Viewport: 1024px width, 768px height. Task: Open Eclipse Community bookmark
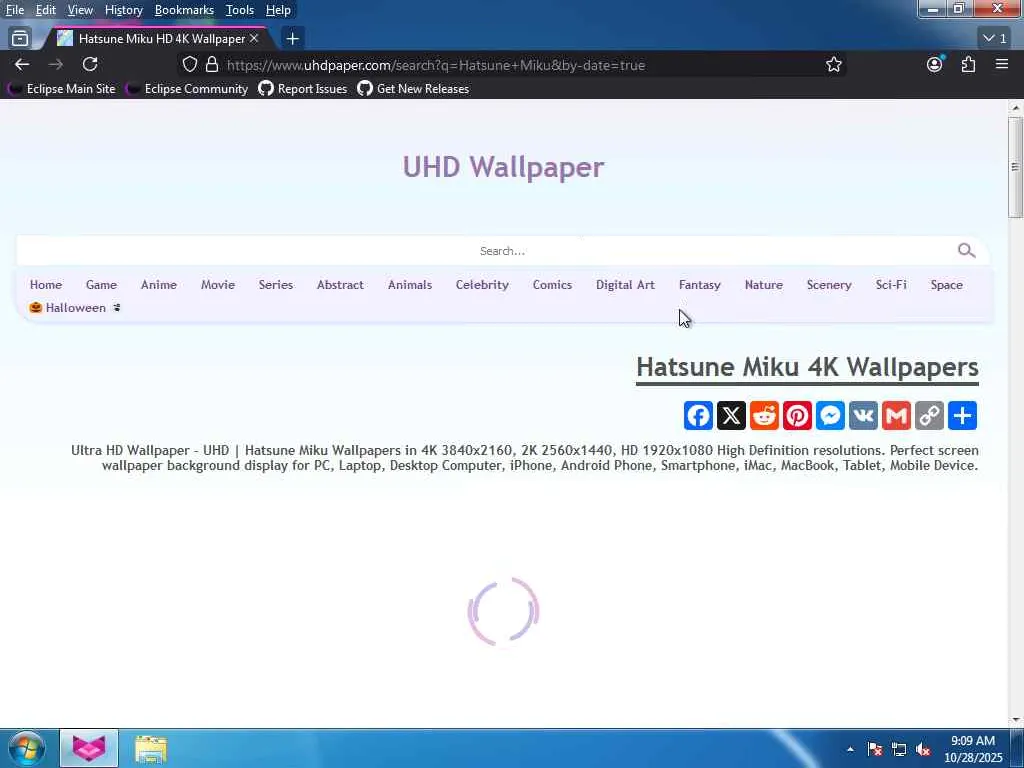(187, 89)
